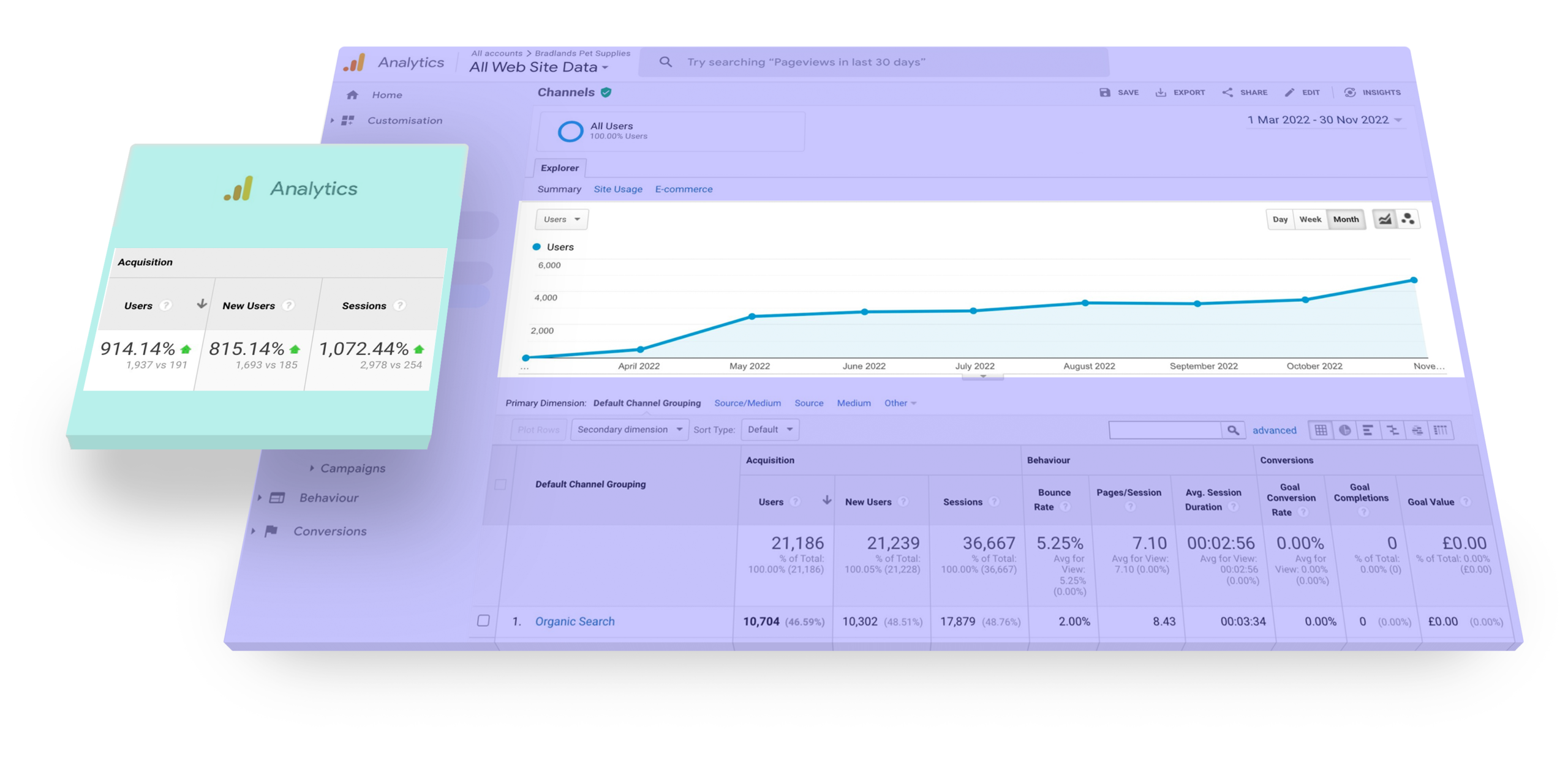Select pivot table view icon

(1440, 430)
